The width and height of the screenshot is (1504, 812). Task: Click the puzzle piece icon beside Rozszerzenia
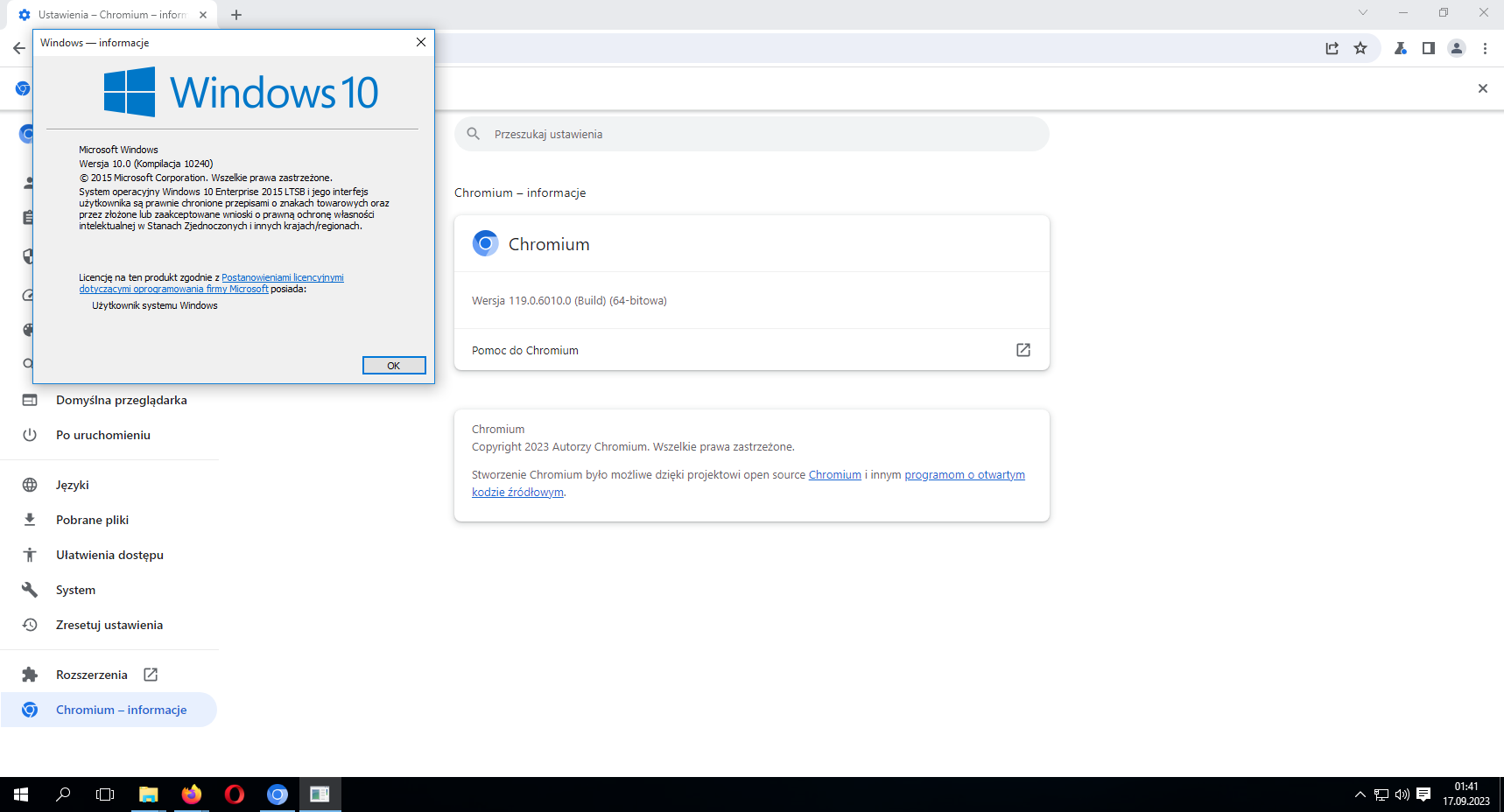pyautogui.click(x=30, y=675)
